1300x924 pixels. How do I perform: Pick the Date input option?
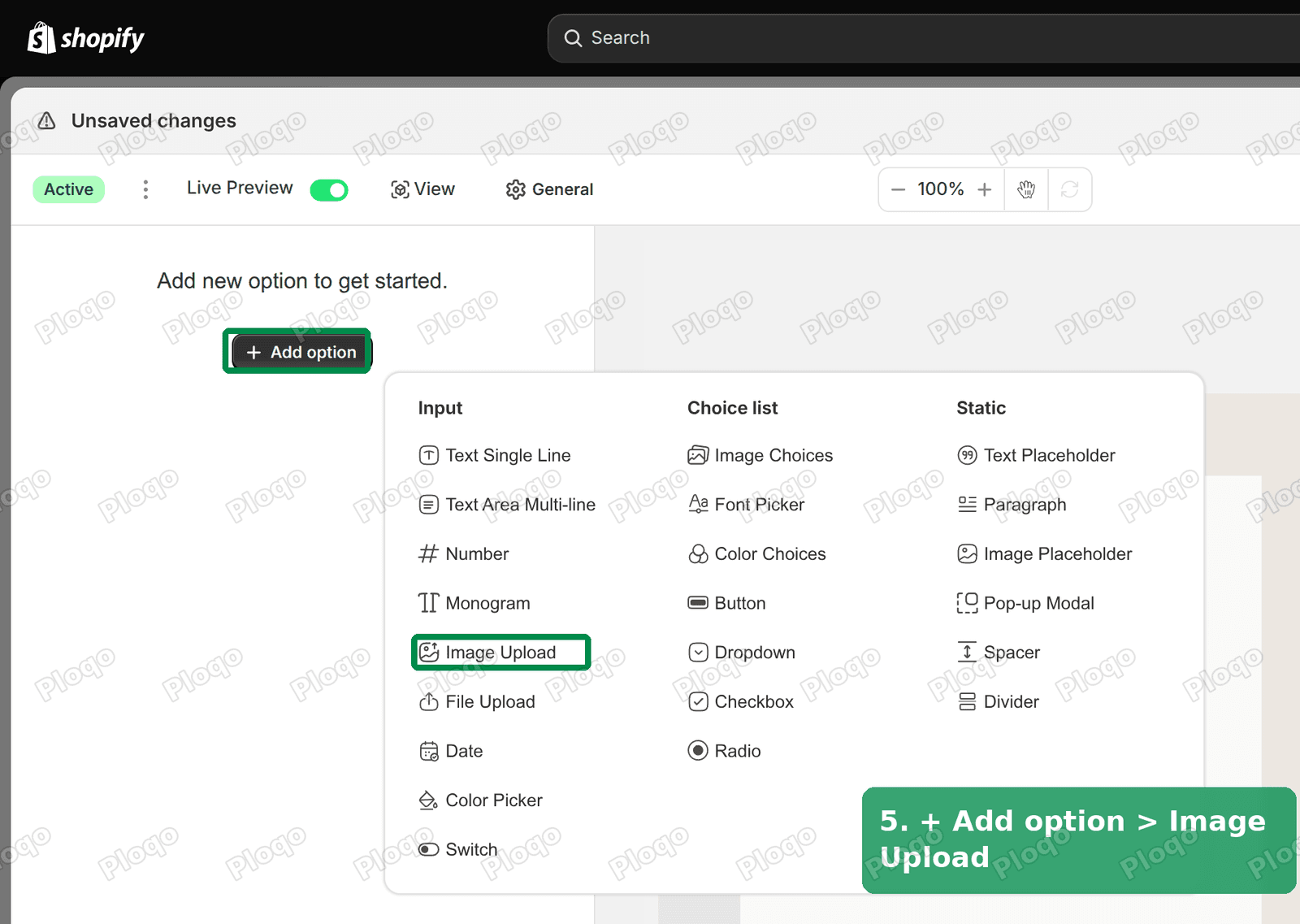coord(451,751)
